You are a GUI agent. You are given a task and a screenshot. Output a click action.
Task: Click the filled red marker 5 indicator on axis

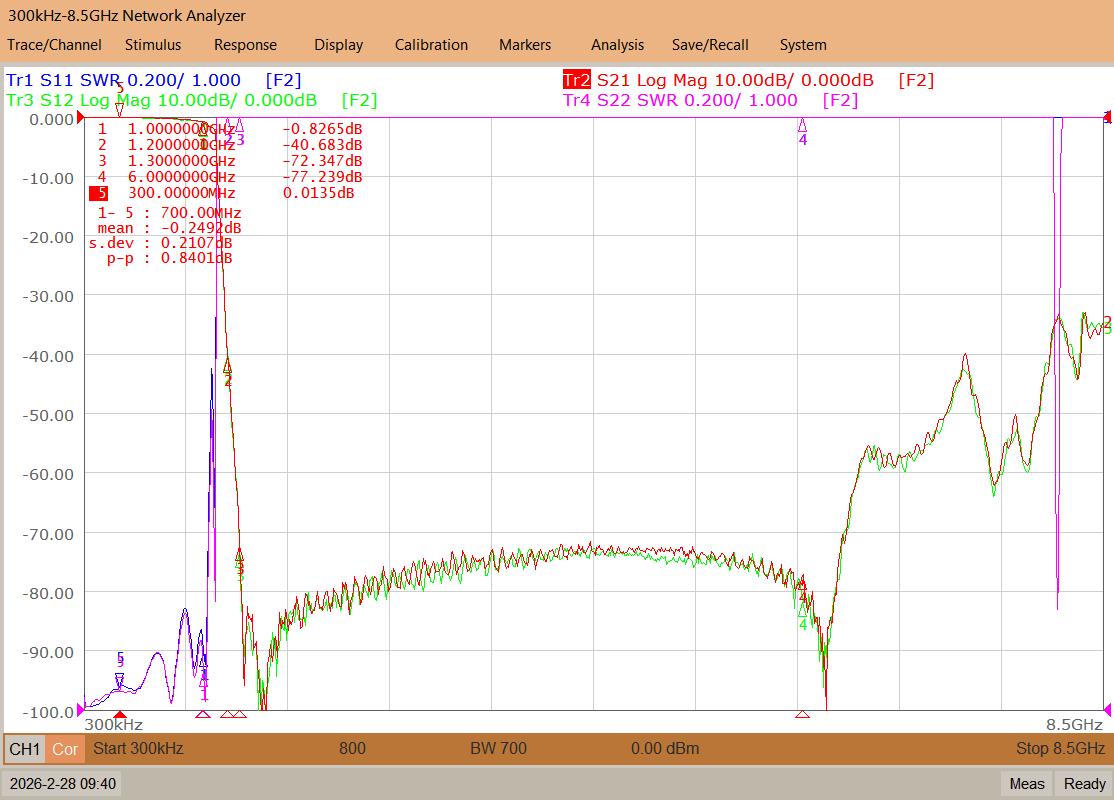pyautogui.click(x=120, y=715)
